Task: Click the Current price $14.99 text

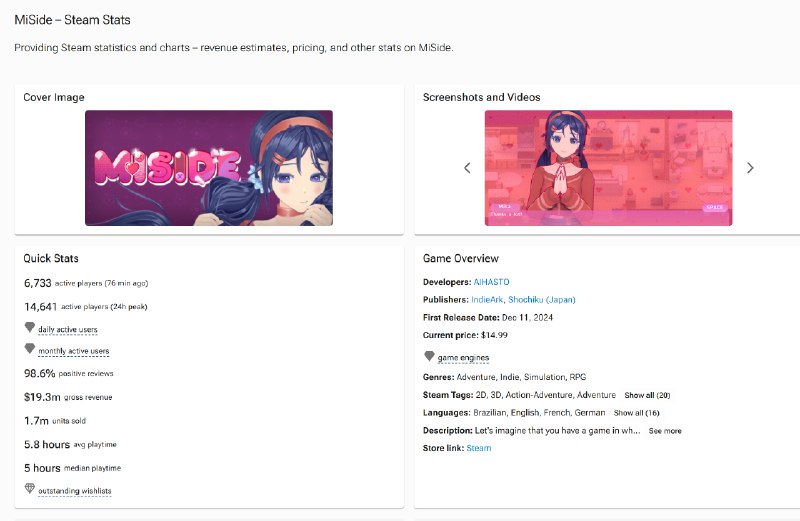Action: [465, 335]
